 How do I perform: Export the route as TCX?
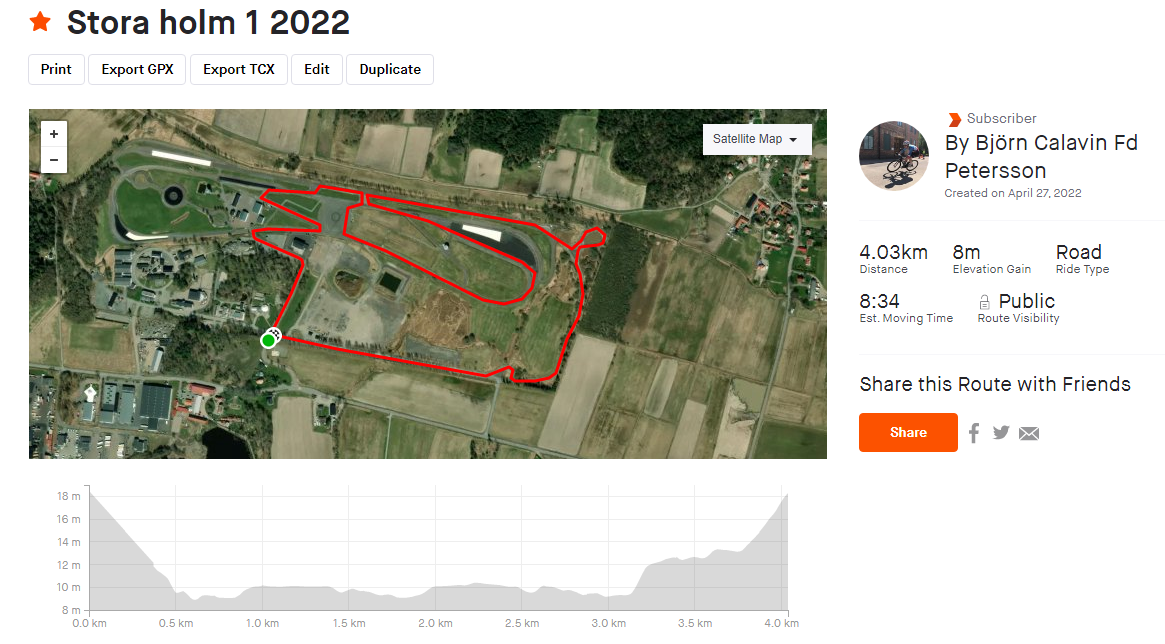[x=238, y=69]
